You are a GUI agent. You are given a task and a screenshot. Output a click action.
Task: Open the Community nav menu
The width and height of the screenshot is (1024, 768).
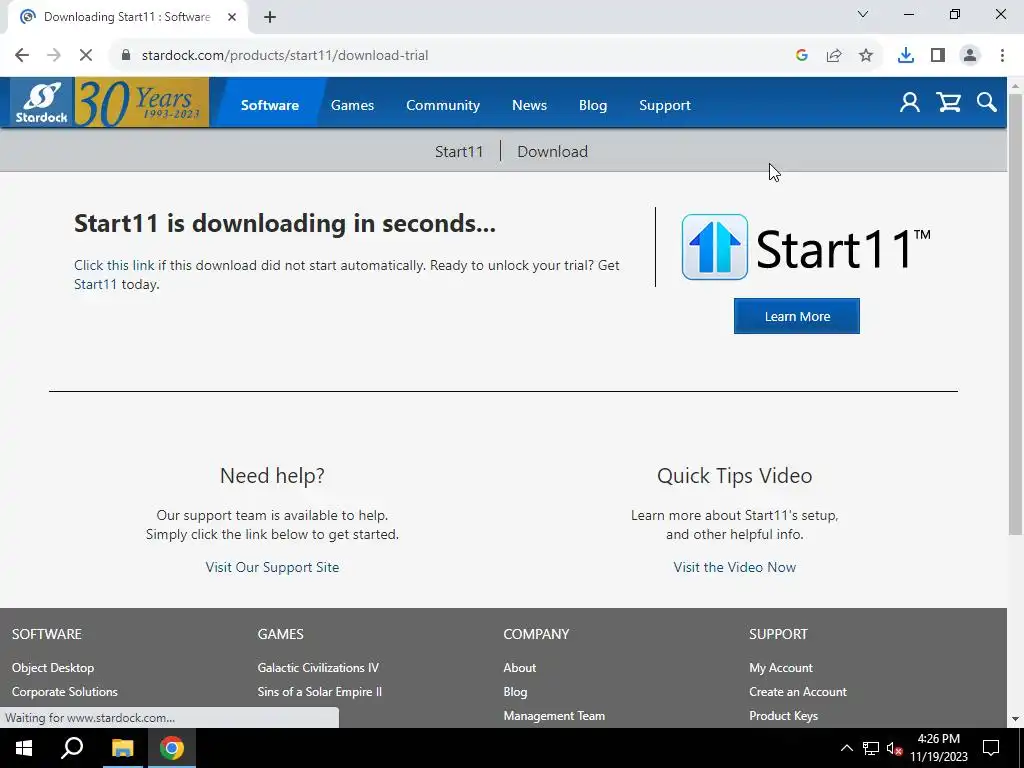pyautogui.click(x=443, y=105)
